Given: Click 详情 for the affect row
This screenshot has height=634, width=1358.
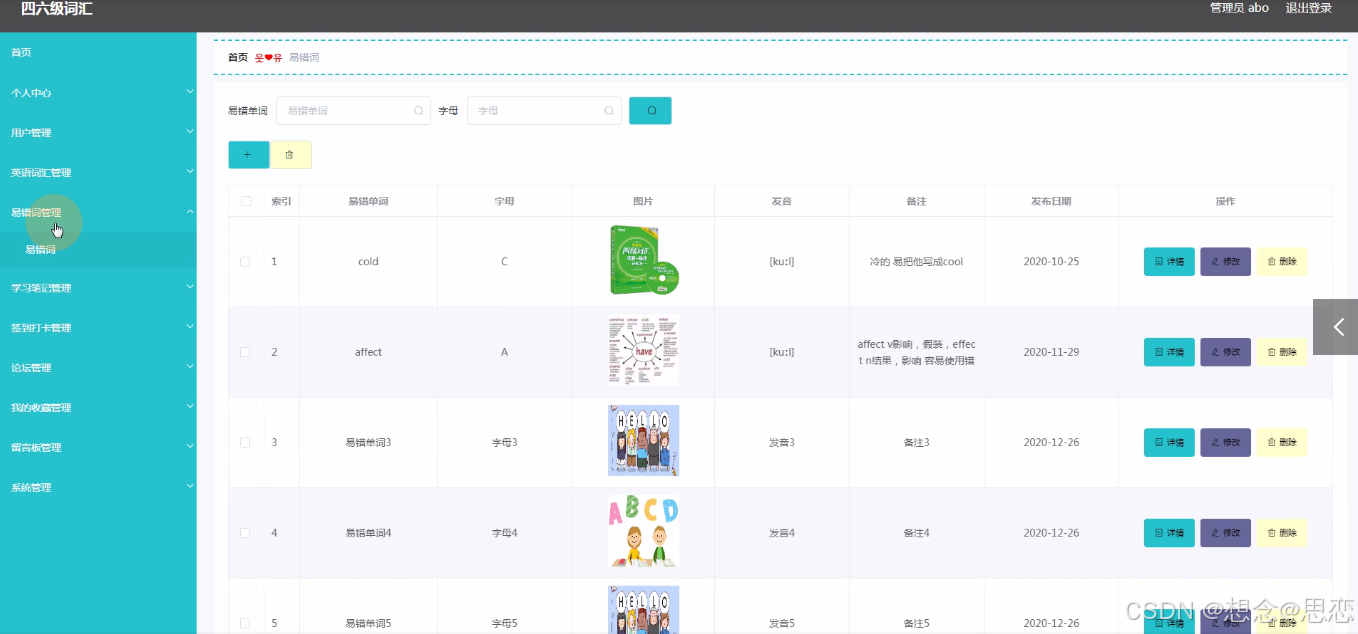Looking at the screenshot, I should pos(1169,352).
